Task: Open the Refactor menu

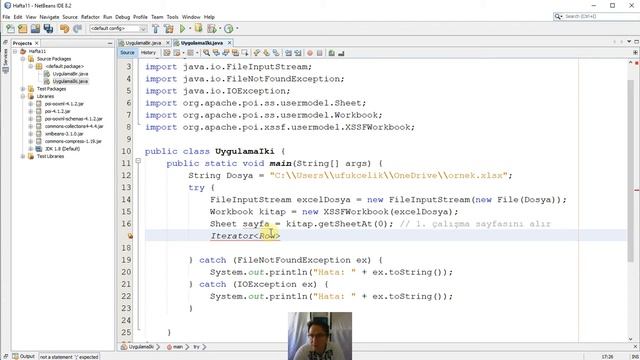Action: click(90, 17)
